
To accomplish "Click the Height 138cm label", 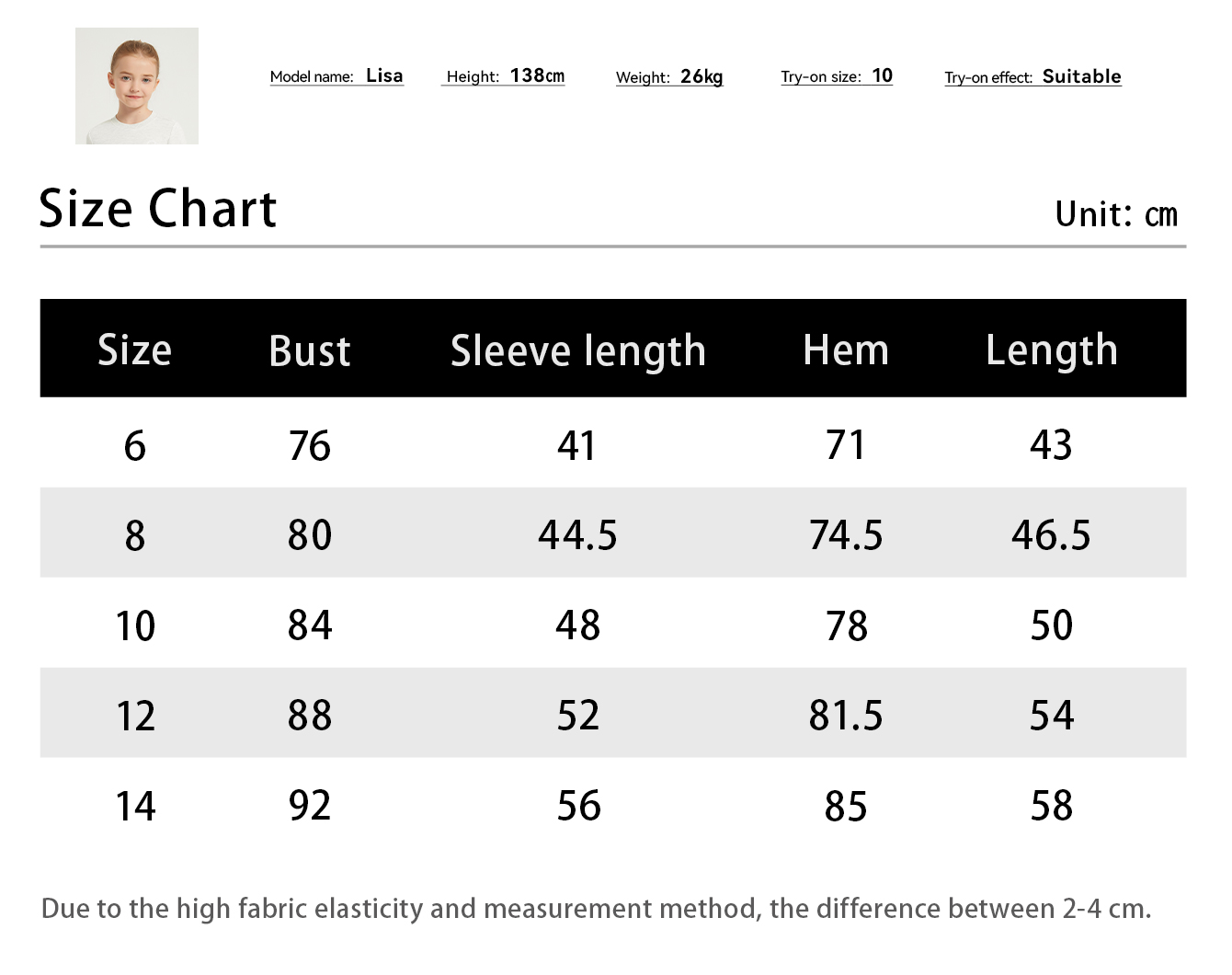I will click(505, 76).
